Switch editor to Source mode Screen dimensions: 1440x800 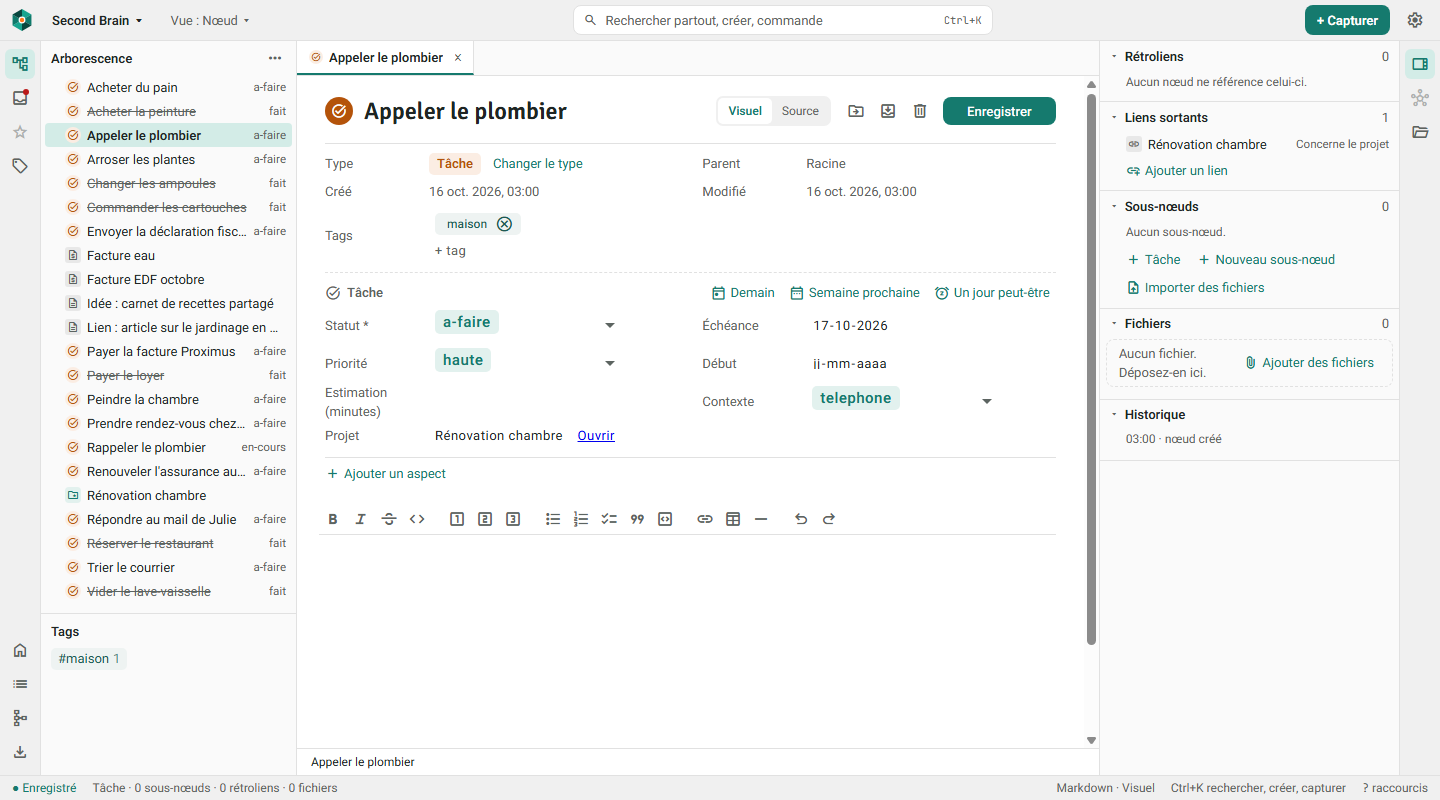[800, 111]
